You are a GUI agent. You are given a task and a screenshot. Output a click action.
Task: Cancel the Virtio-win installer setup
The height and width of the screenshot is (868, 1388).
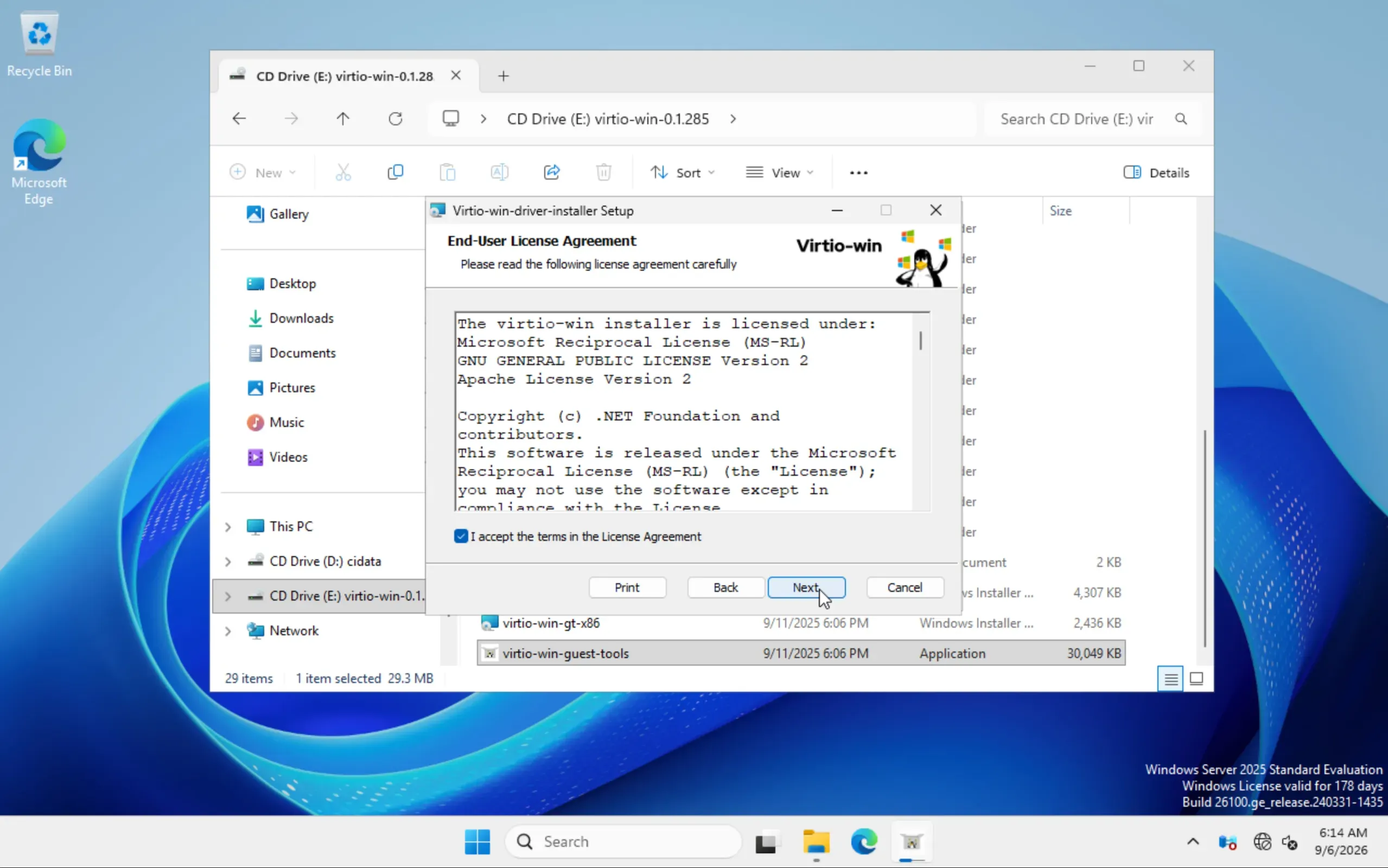pyautogui.click(x=905, y=588)
